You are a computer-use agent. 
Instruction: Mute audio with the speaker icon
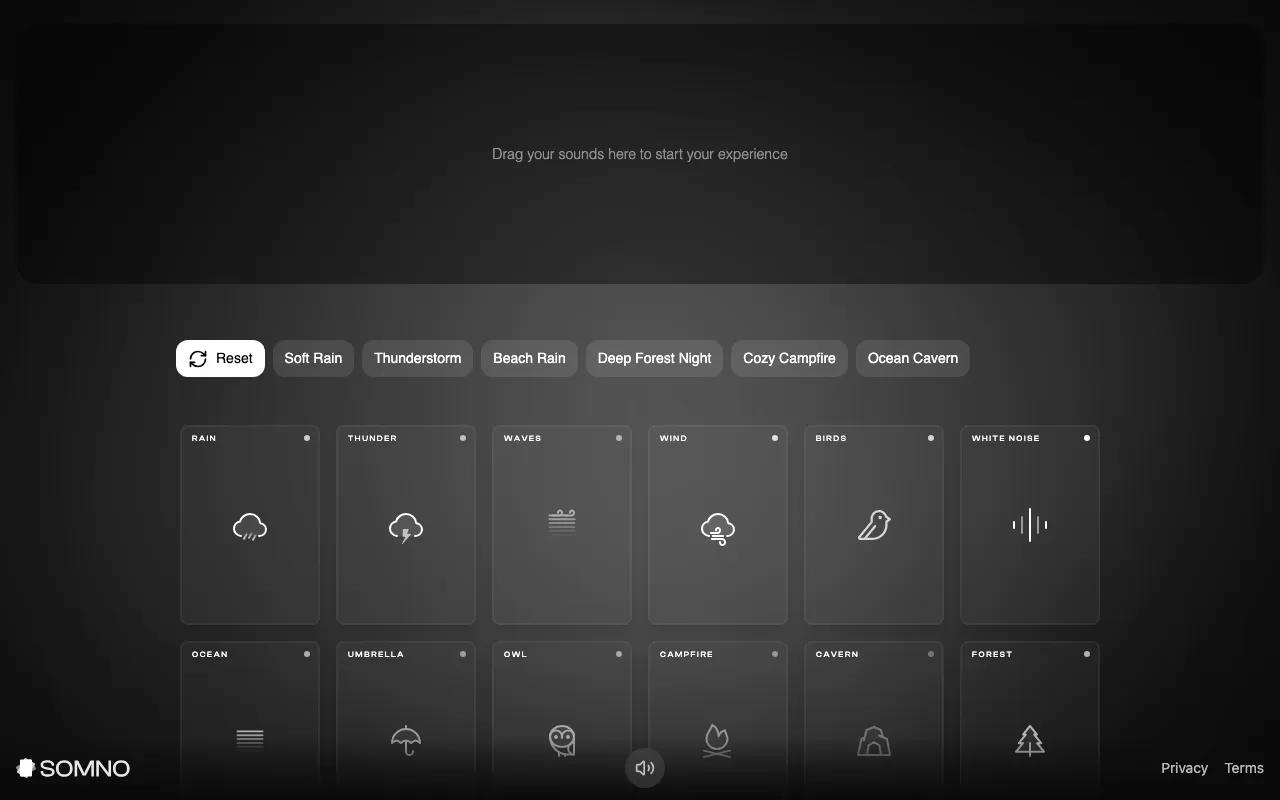click(x=645, y=768)
